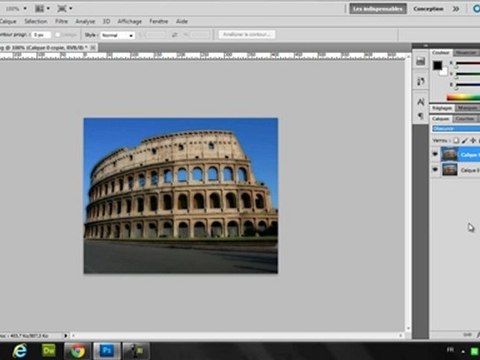480x360 pixels.
Task: Toggle the Lissage checkbox
Action: point(58,35)
